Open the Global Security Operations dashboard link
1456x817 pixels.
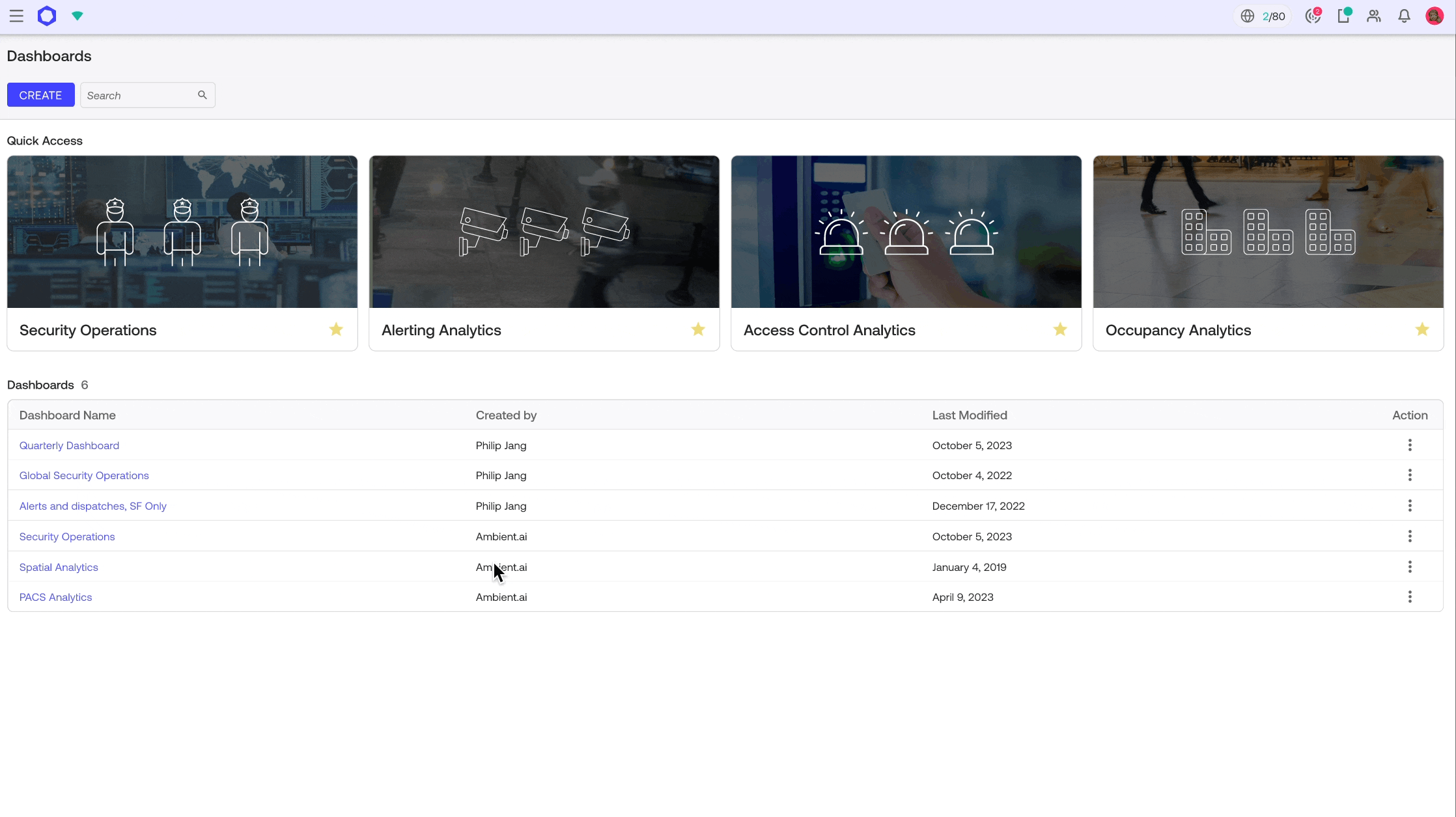click(83, 475)
